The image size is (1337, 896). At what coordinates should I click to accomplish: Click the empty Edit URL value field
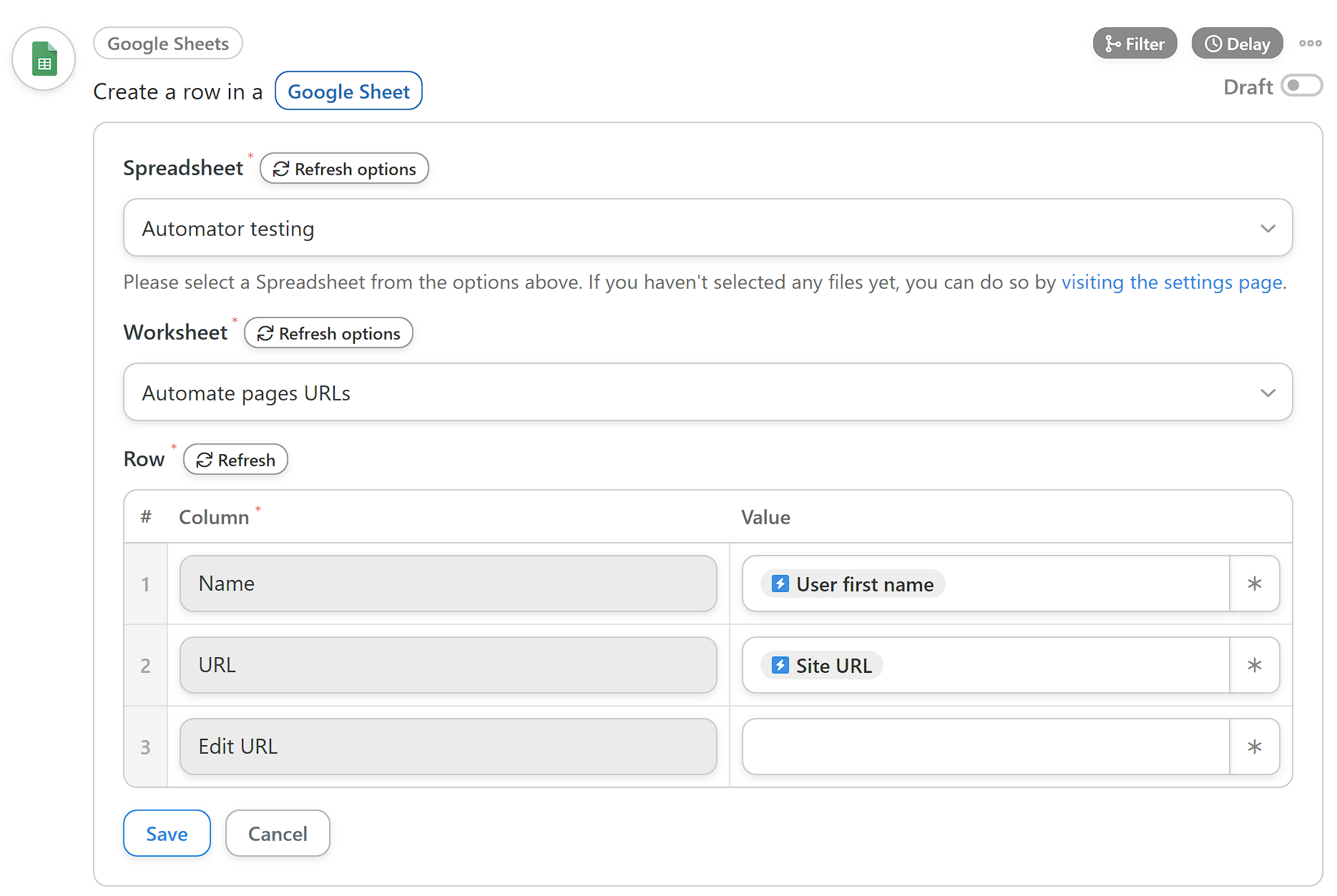[x=985, y=747]
